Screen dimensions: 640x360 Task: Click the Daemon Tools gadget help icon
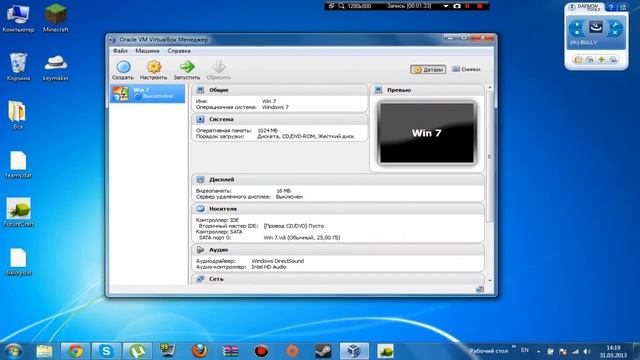click(x=611, y=7)
